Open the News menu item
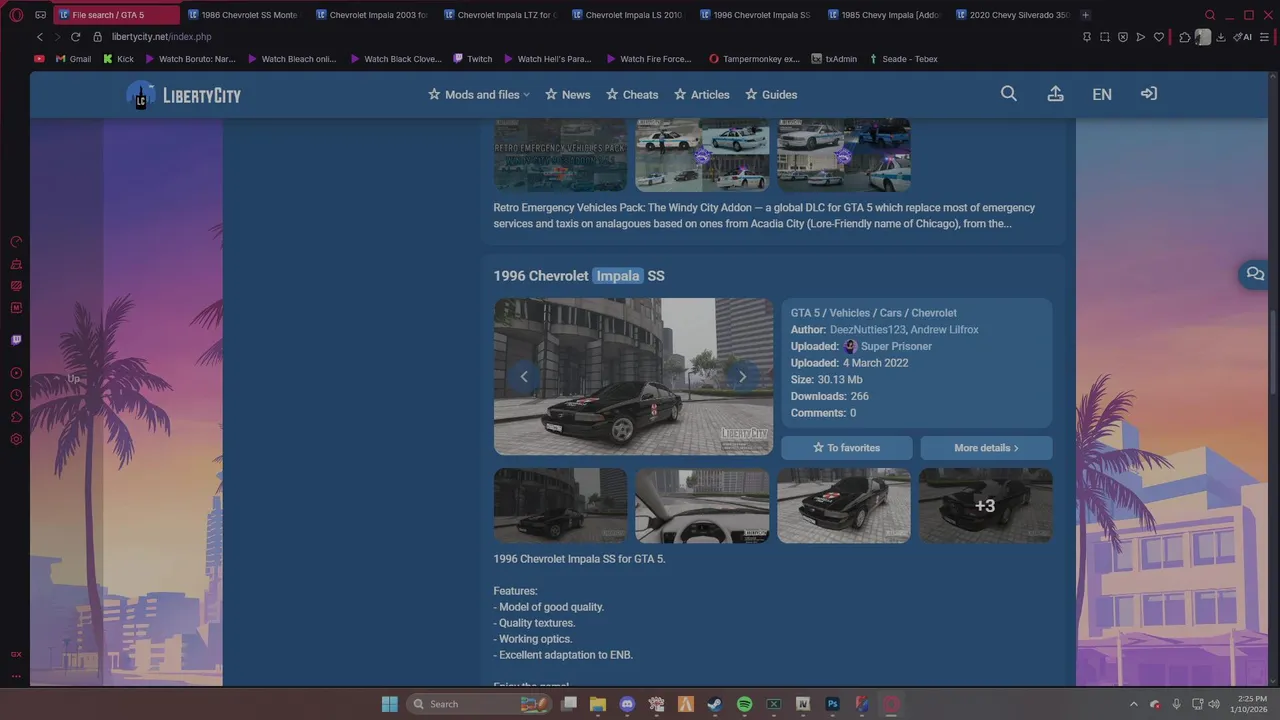1280x720 pixels. 568,95
